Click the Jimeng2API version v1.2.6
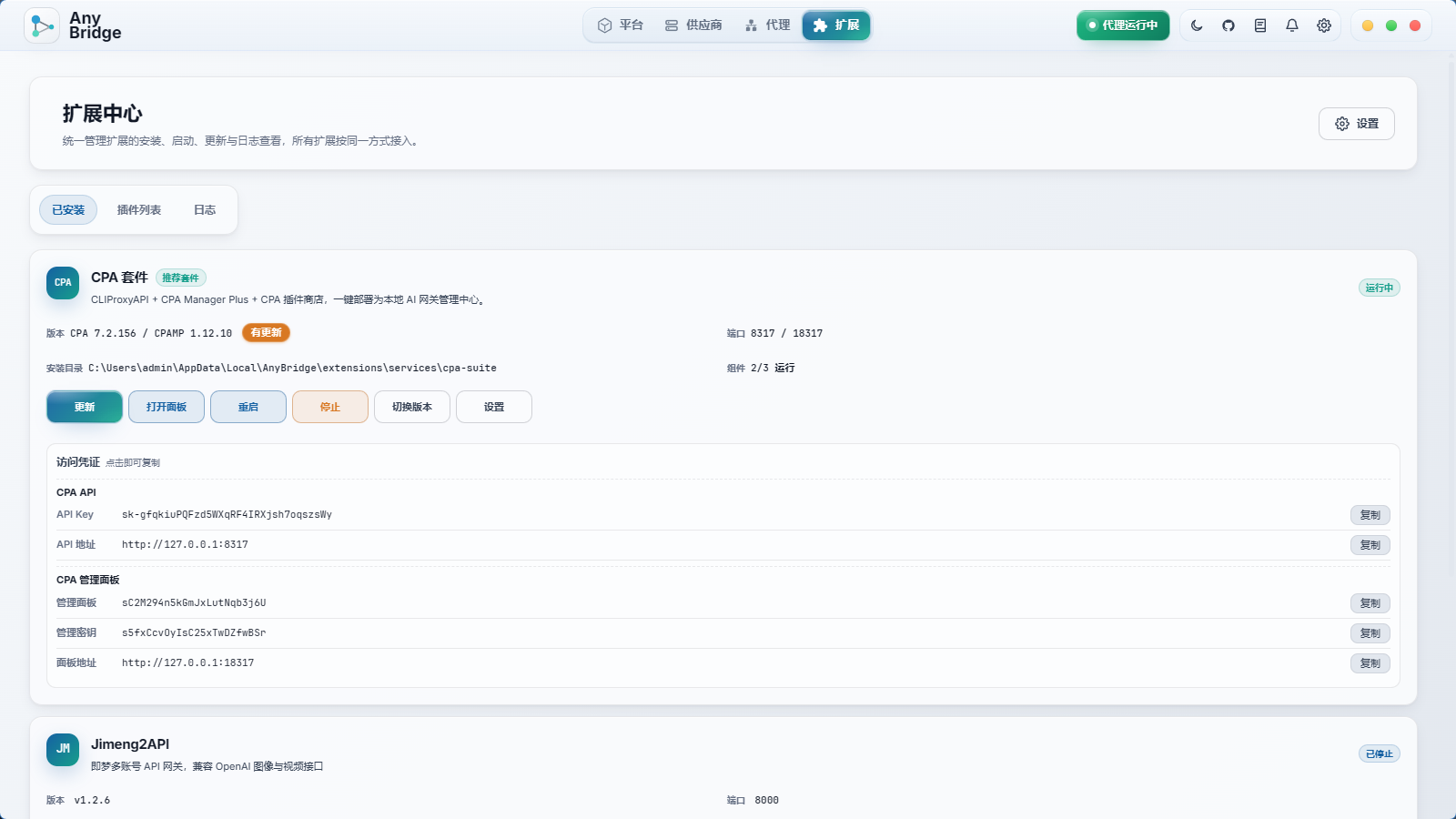Screen dimensions: 1456x819 (92, 801)
